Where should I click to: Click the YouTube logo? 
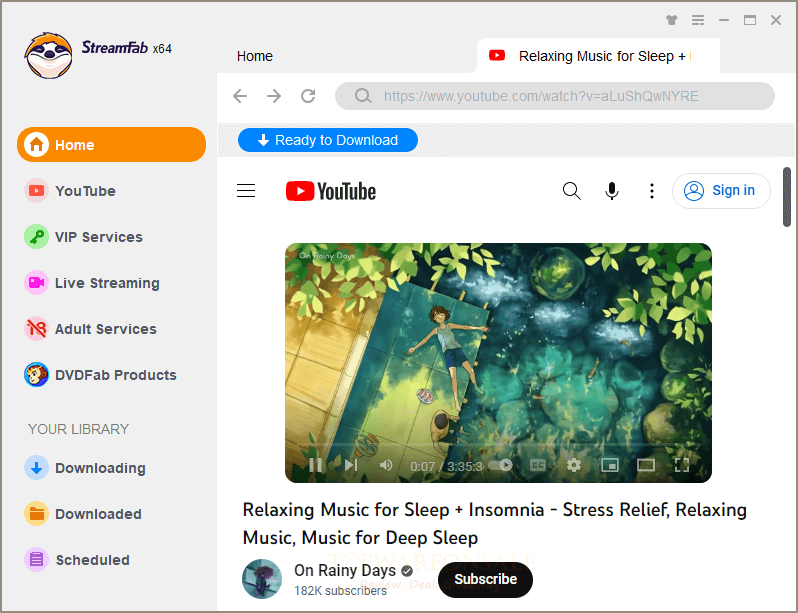click(331, 191)
